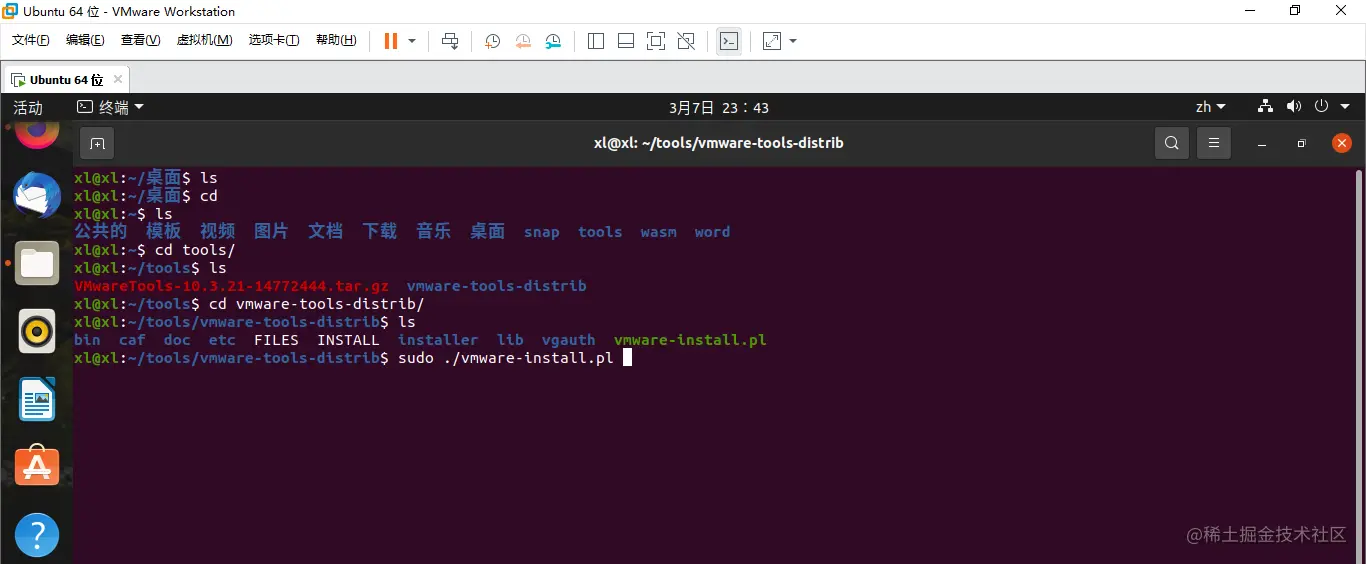Click Send Ctrl+Alt+Del to VM icon
The image size is (1366, 564).
coord(450,41)
